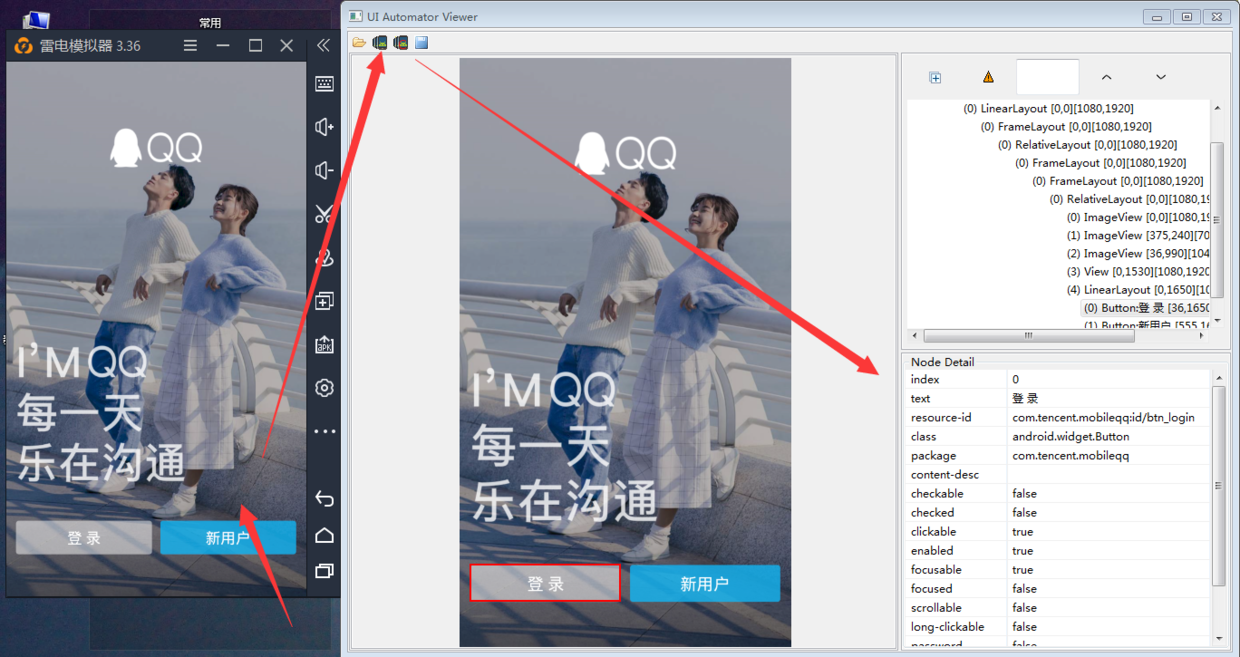This screenshot has height=657, width=1240.
Task: Click the text row value 登录 in Node Detail
Action: 1108,398
